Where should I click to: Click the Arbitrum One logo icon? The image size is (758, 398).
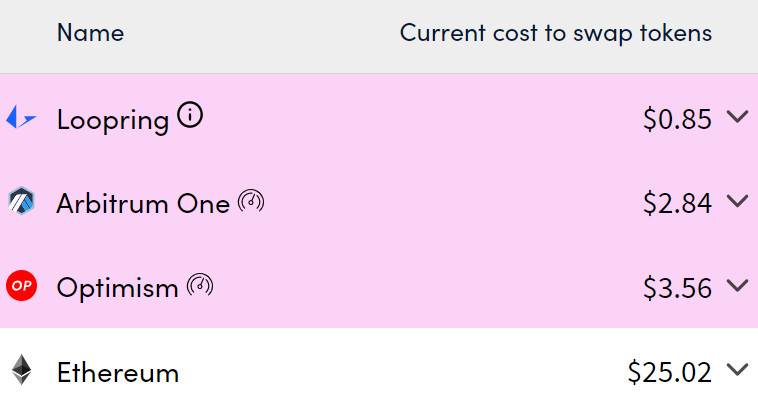pyautogui.click(x=21, y=201)
